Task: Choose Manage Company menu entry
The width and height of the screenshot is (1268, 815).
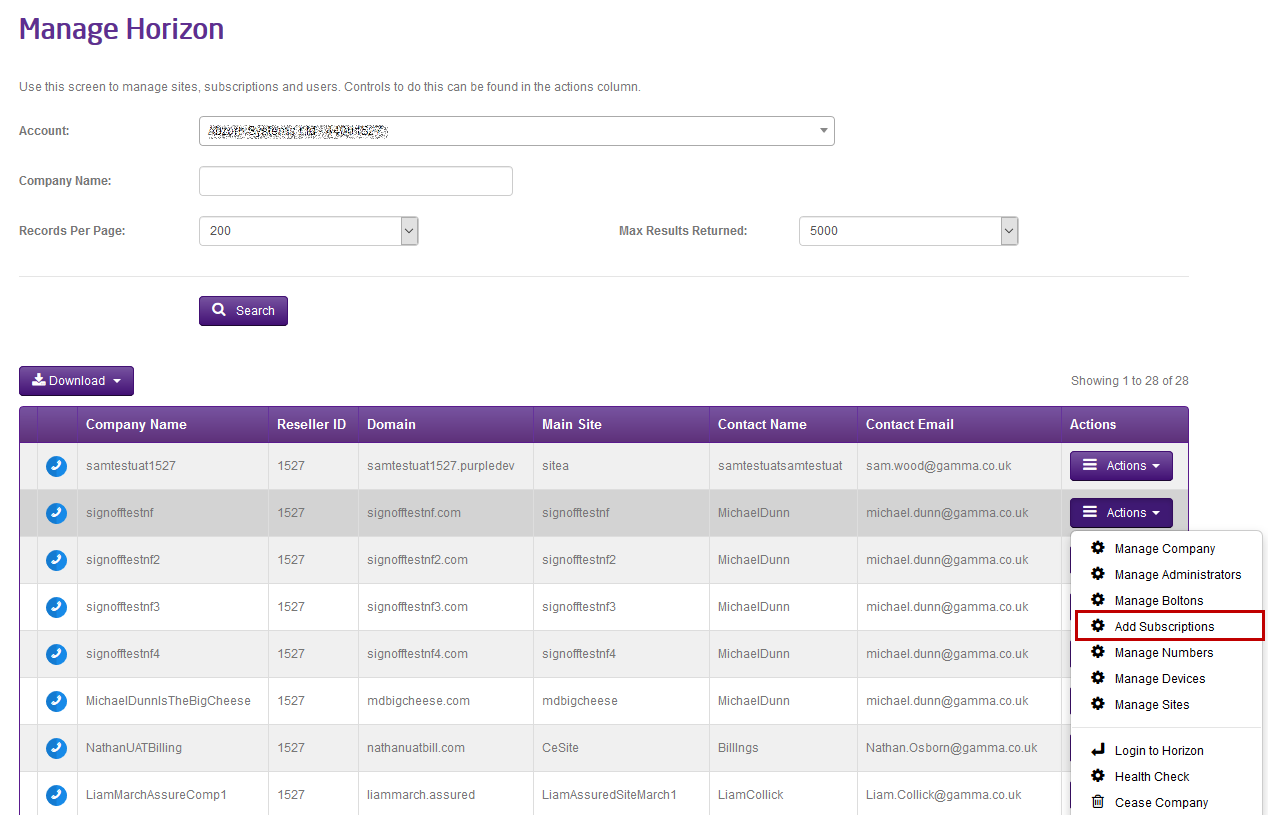Action: coord(1166,549)
